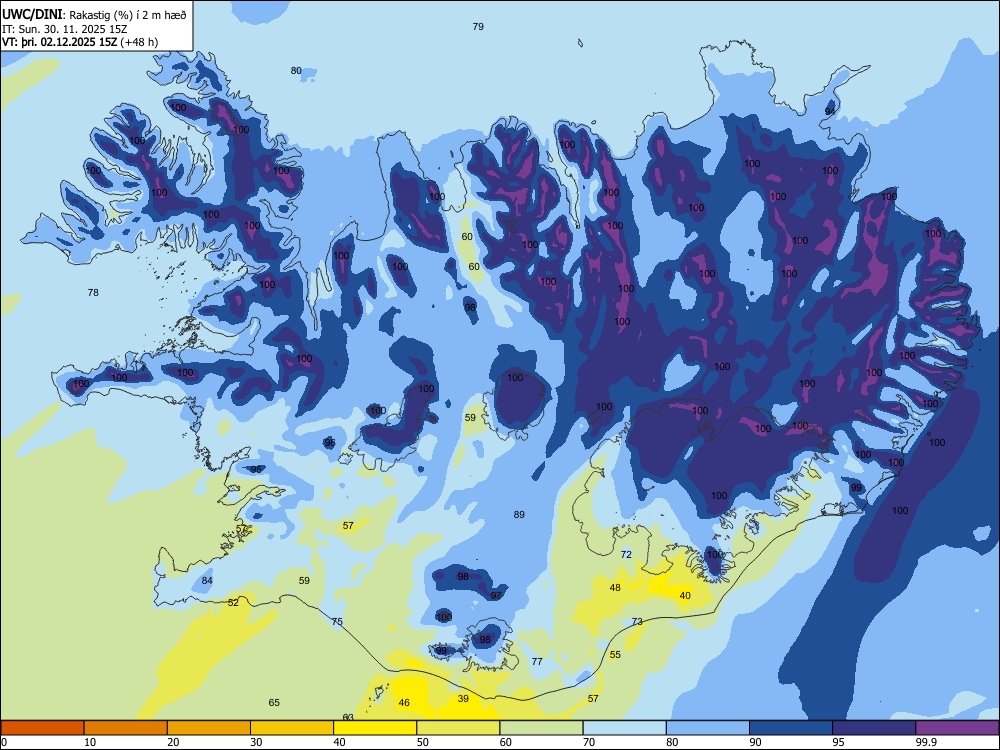Click the IT: Sun. 30. 11. 2025 15Z line
The width and height of the screenshot is (1000, 750).
[64, 29]
